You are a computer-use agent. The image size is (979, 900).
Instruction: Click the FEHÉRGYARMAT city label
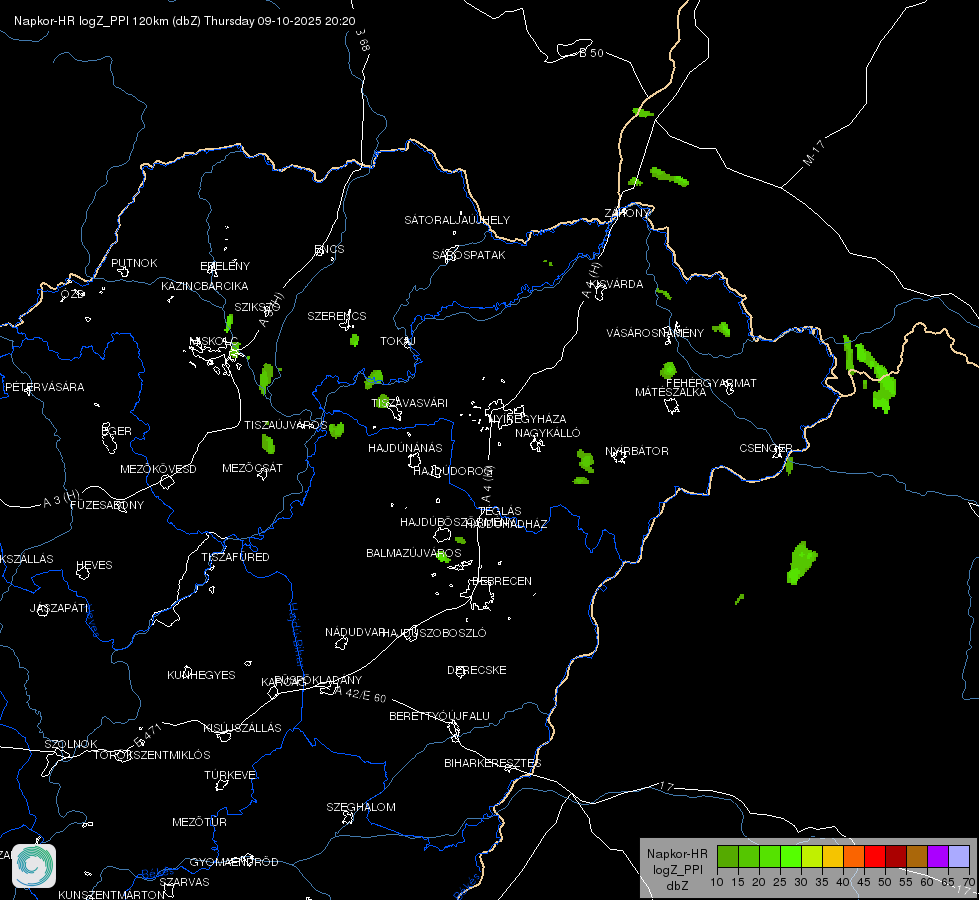(x=711, y=383)
